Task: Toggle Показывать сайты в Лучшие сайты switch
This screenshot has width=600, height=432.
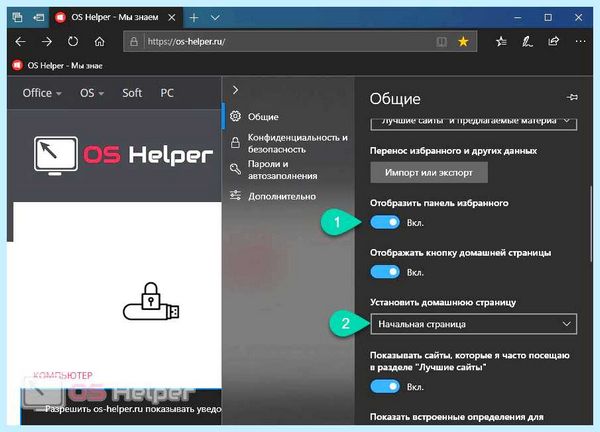Action: click(x=385, y=386)
